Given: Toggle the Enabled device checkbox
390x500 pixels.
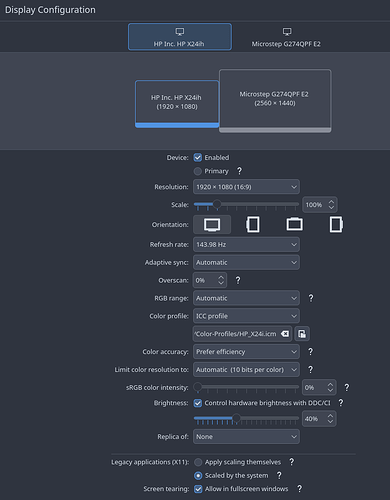Looking at the screenshot, I should [198, 157].
